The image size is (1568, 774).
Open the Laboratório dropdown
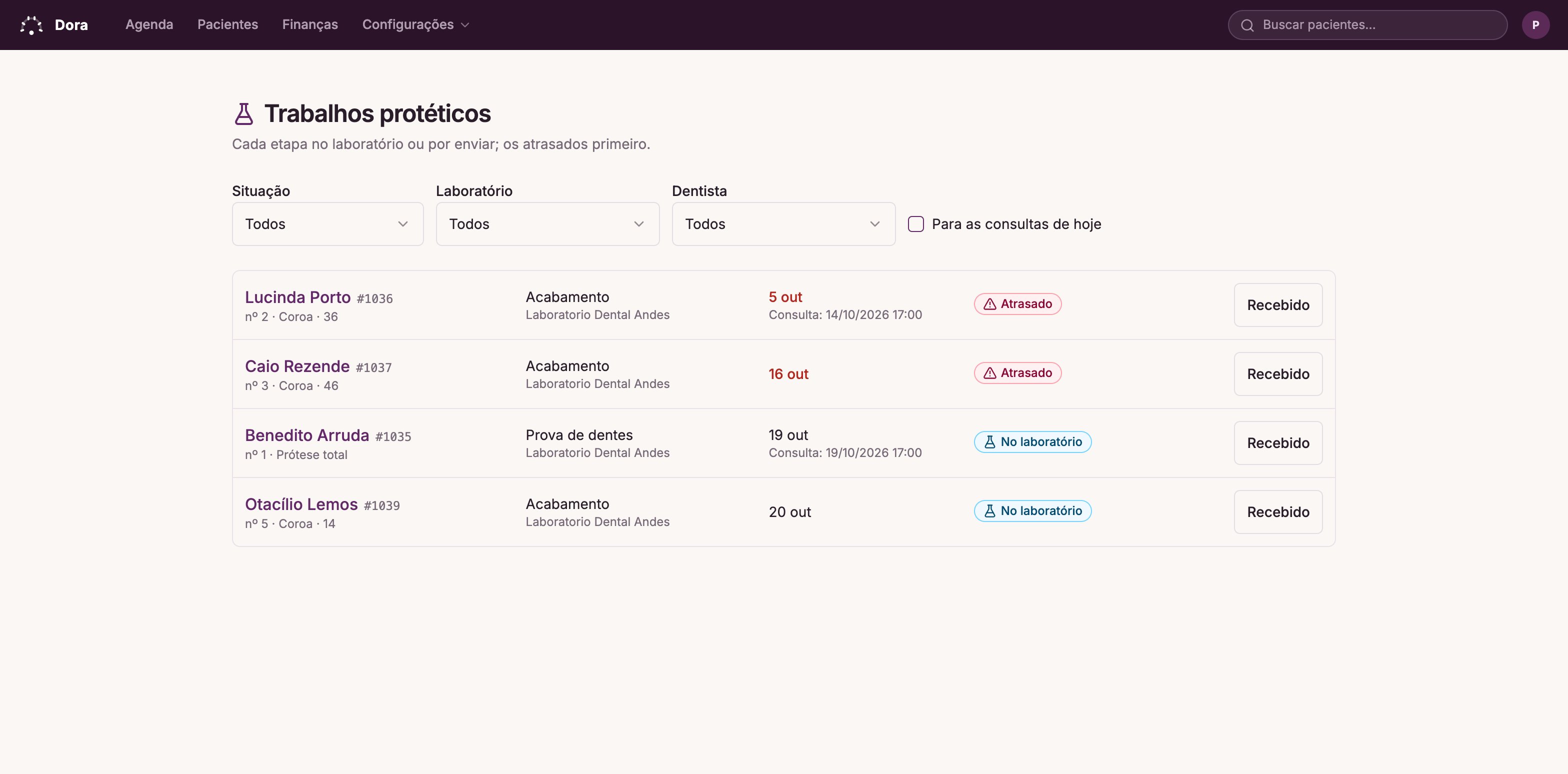[547, 224]
